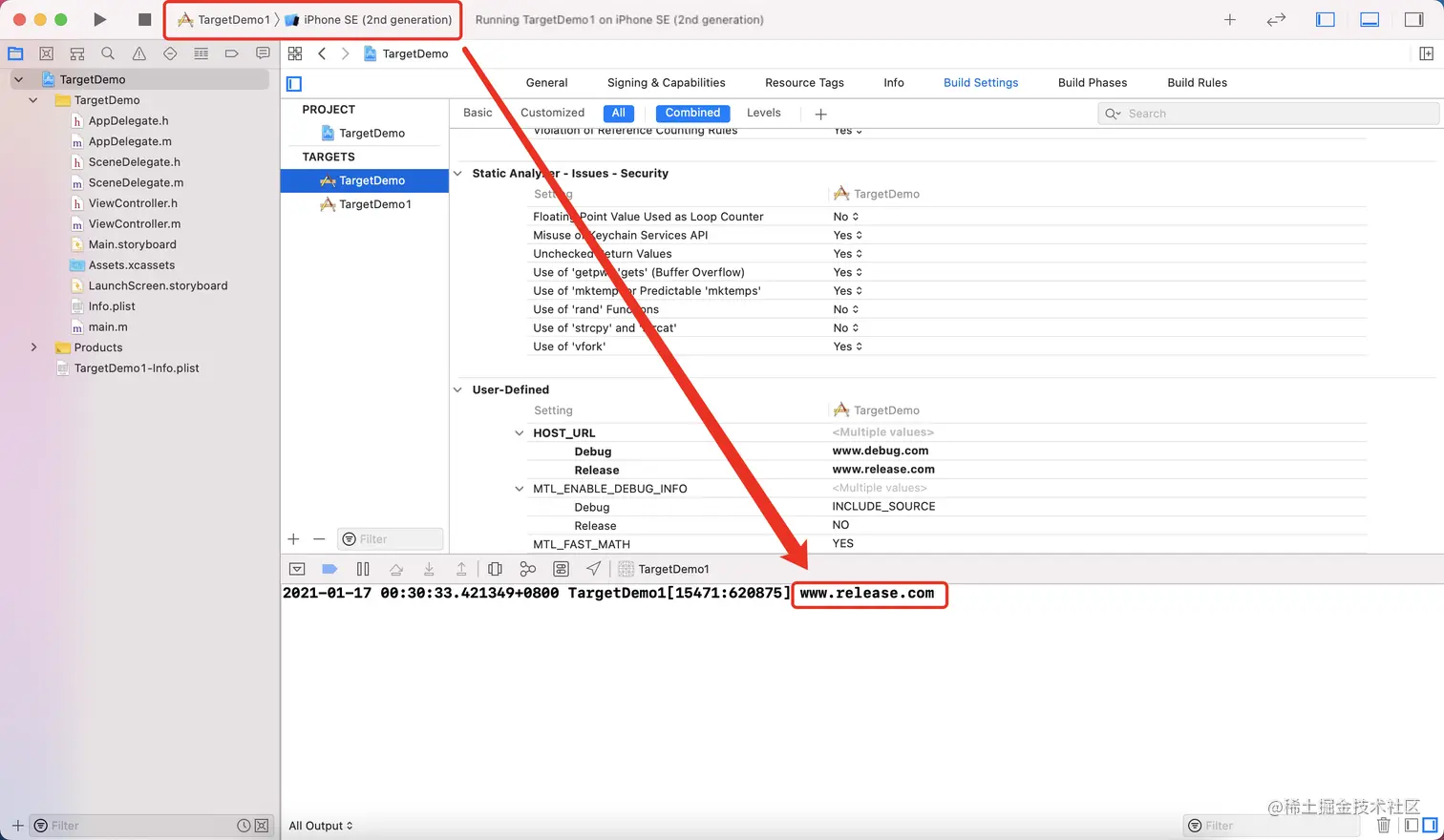Open Environment Overrides
Viewport: 1444px width, 840px height.
coord(561,569)
